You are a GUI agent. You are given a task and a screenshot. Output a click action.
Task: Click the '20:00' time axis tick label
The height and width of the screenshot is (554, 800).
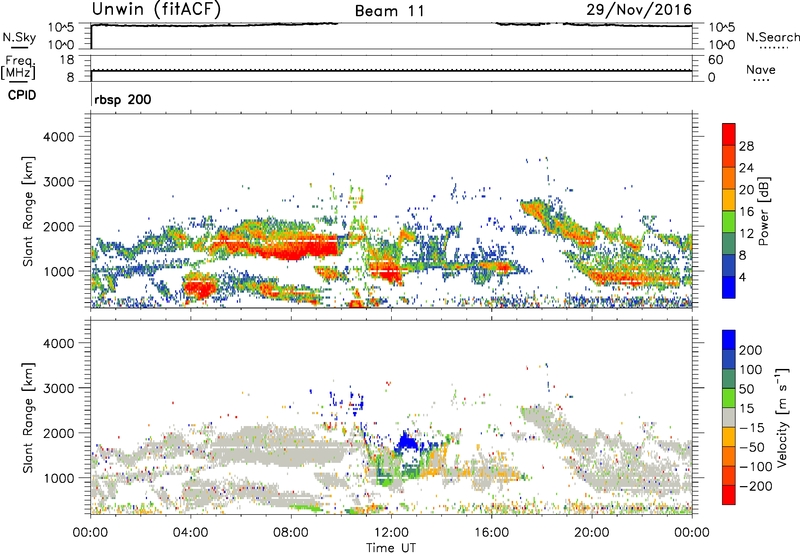coord(592,533)
